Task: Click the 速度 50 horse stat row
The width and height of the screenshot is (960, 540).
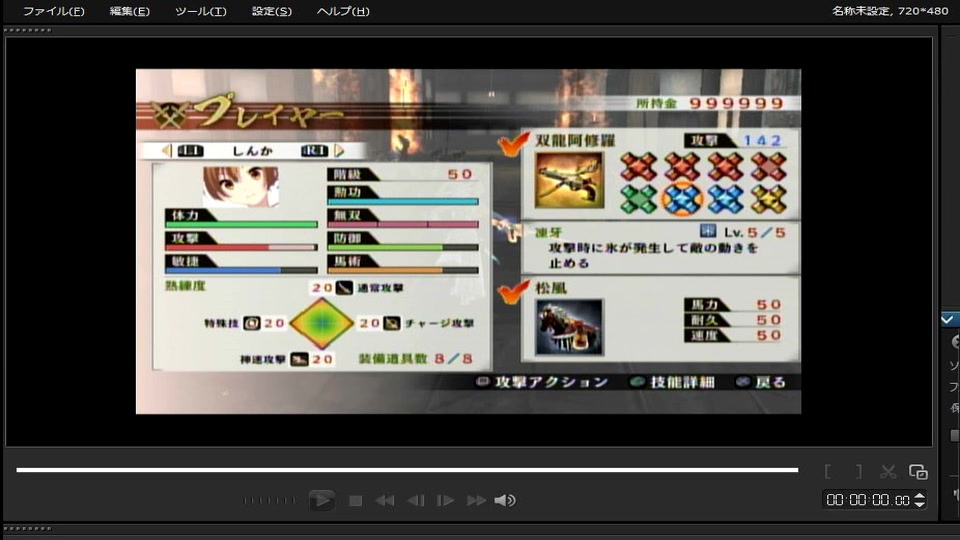Action: click(733, 335)
